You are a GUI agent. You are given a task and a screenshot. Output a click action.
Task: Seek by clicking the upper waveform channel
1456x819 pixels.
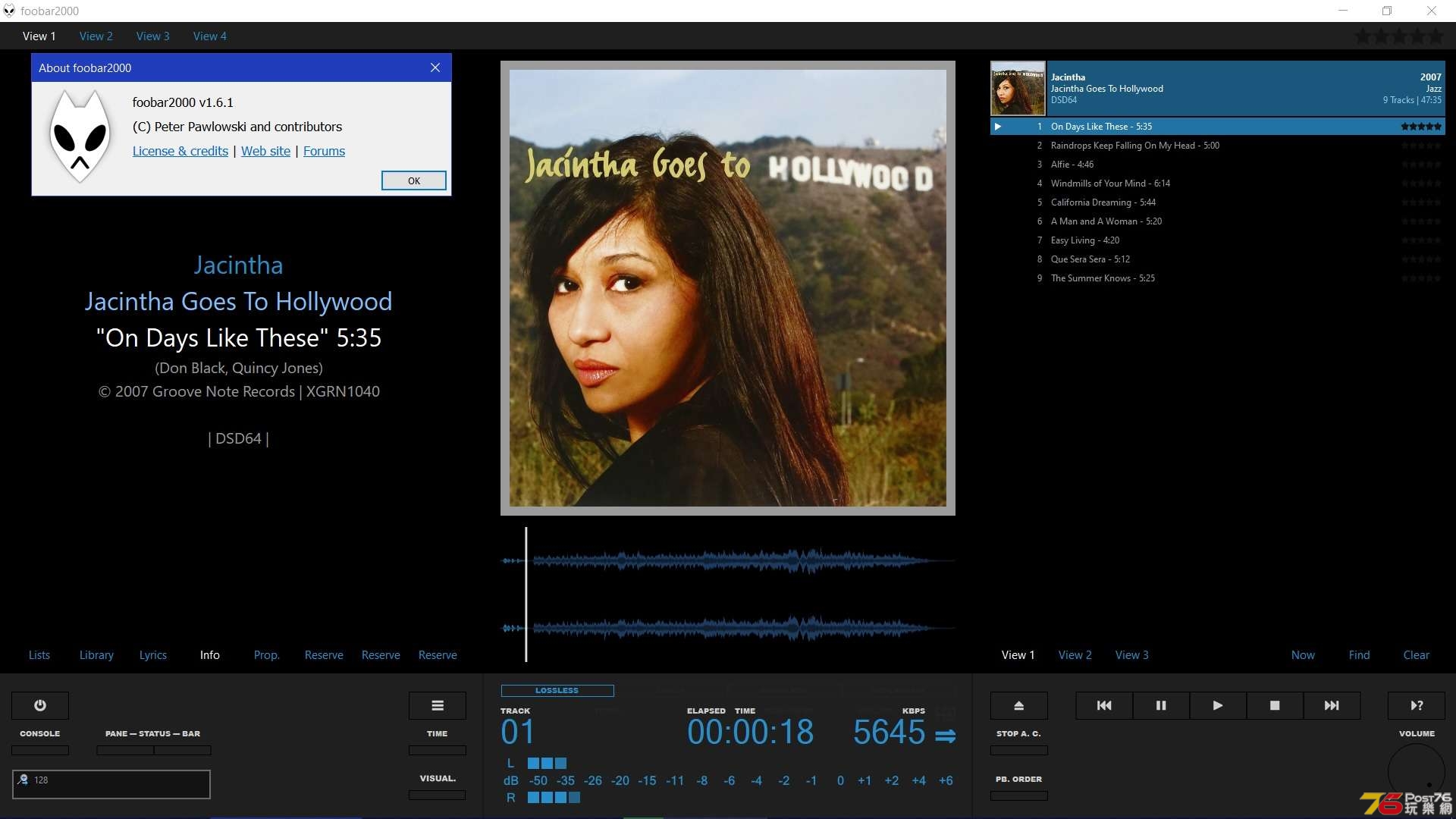pos(728,561)
